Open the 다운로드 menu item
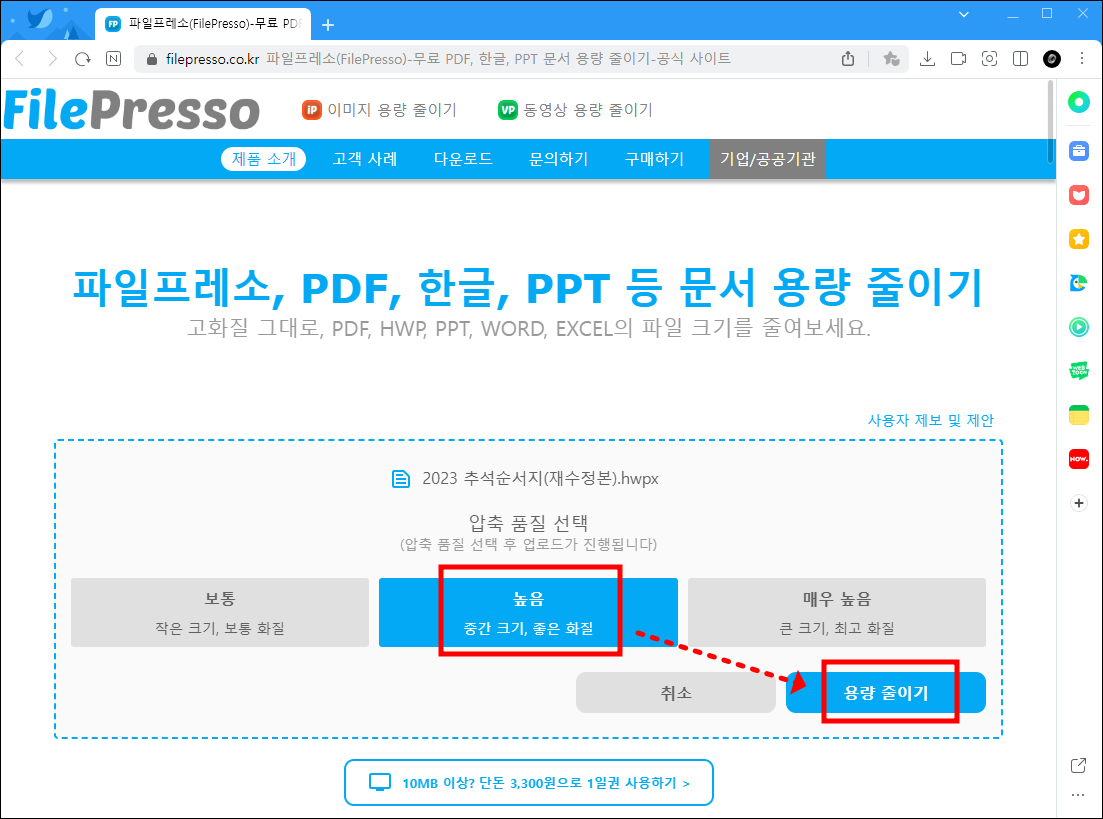 [463, 159]
